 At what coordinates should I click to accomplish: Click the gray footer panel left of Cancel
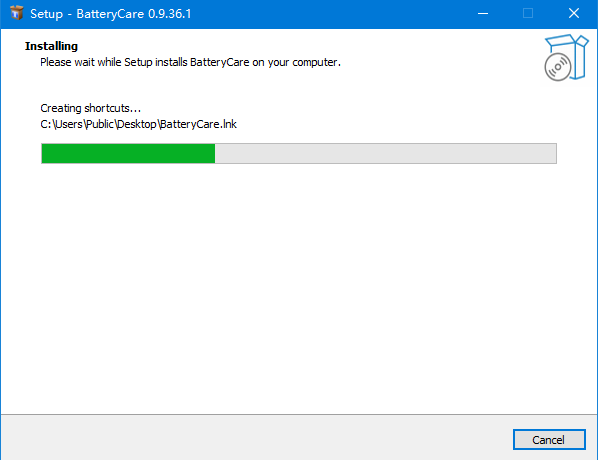(256, 438)
